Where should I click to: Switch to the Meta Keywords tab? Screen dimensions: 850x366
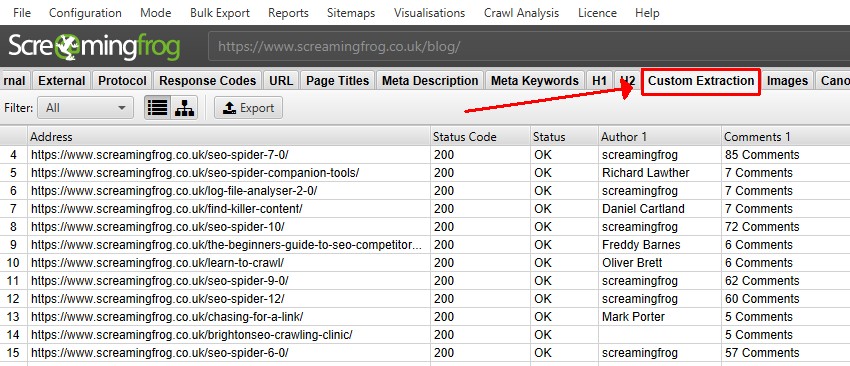(x=535, y=81)
